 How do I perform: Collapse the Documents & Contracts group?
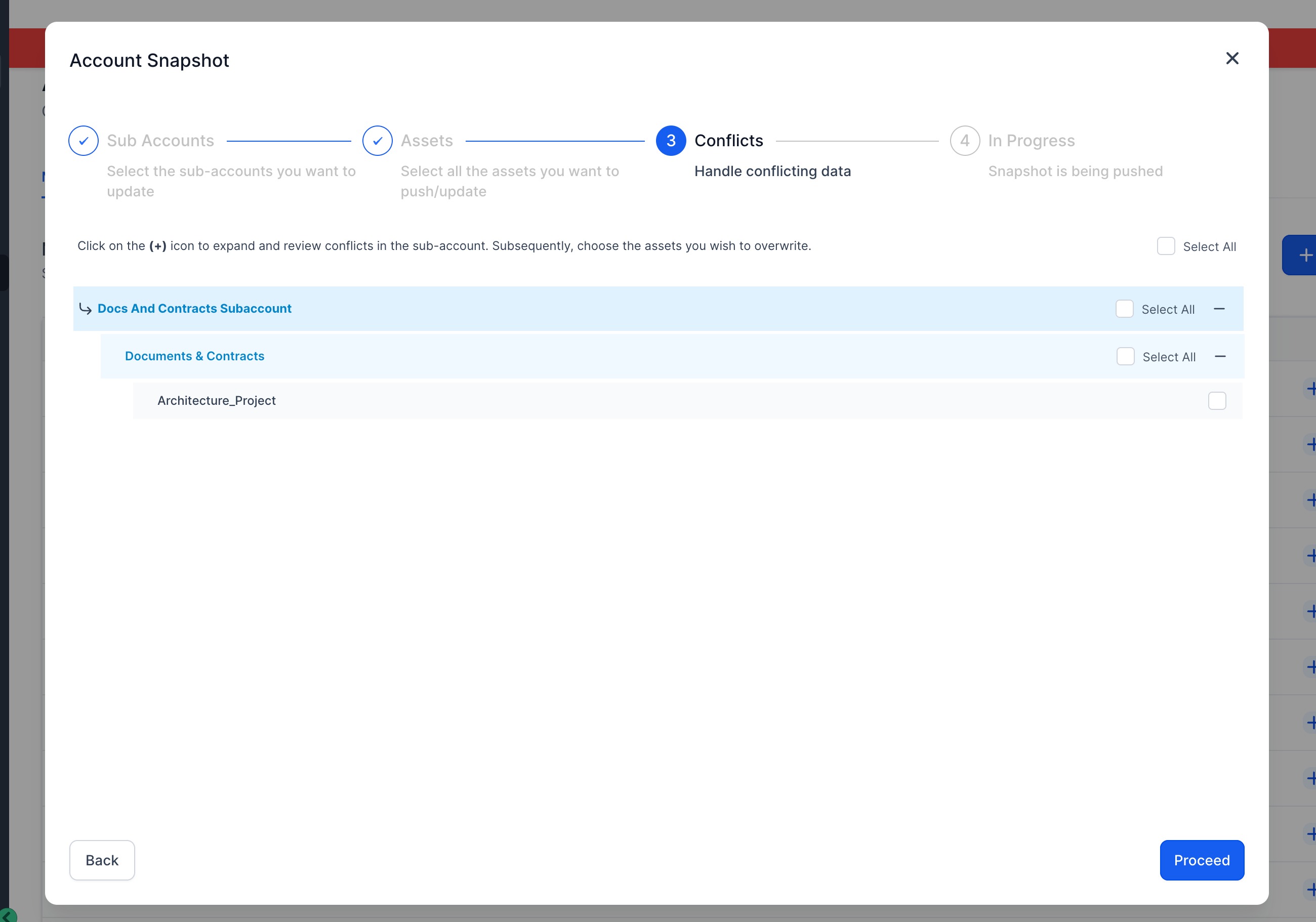(1220, 356)
